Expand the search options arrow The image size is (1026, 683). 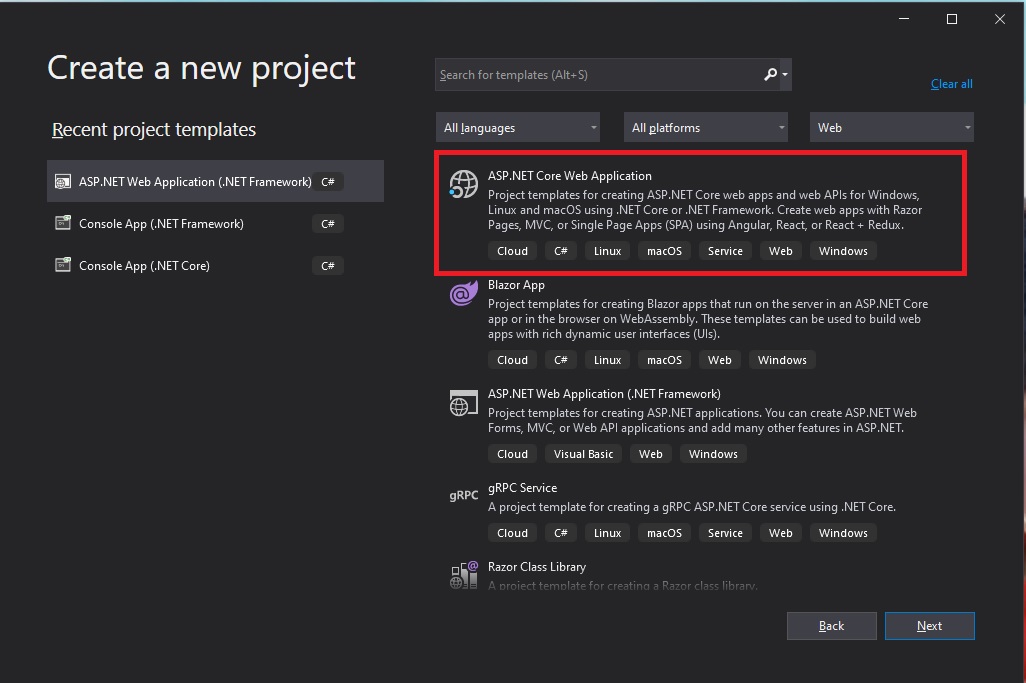point(785,75)
